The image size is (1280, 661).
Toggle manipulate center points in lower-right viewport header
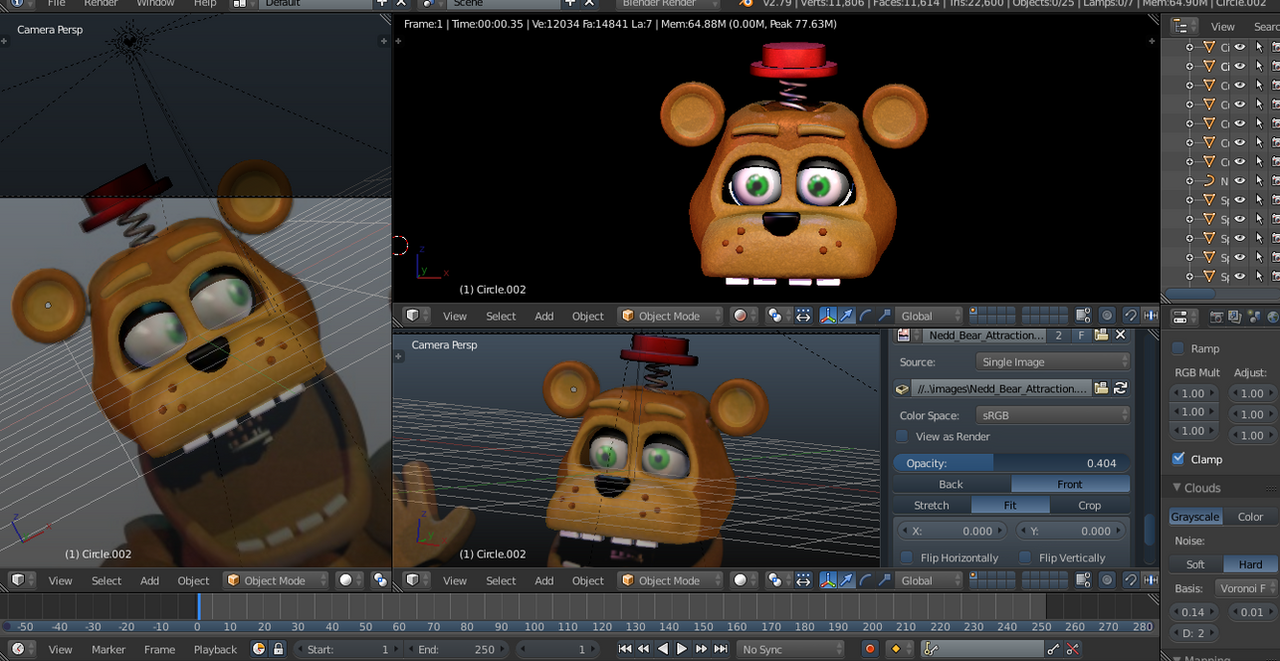tap(803, 581)
